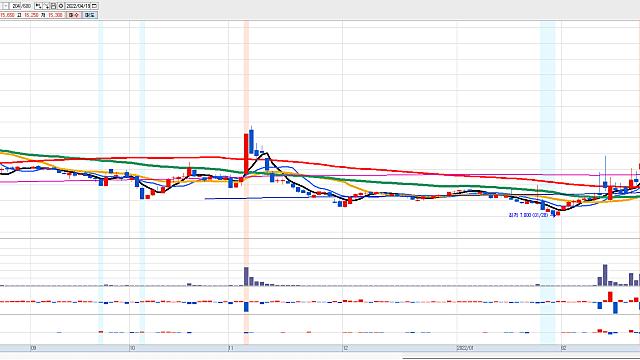This screenshot has width=640, height=360.
Task: Click the red buy button
Action: (73, 15)
